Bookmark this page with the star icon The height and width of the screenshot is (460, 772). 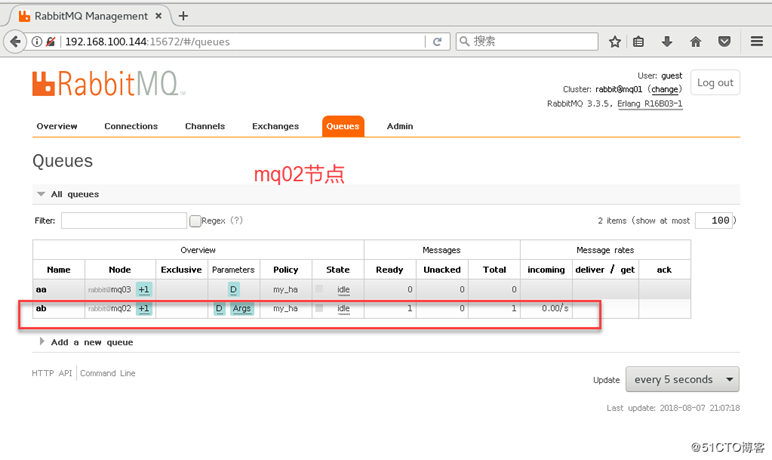[x=614, y=42]
